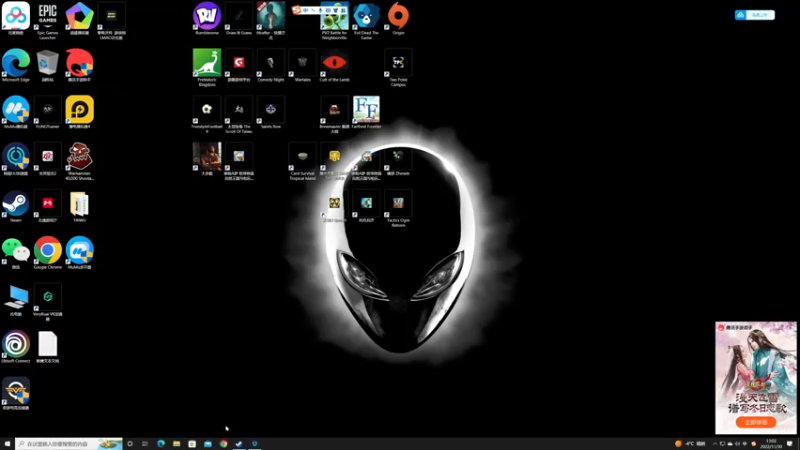This screenshot has width=800, height=450.
Task: Open the blank text document file
Action: 47,347
